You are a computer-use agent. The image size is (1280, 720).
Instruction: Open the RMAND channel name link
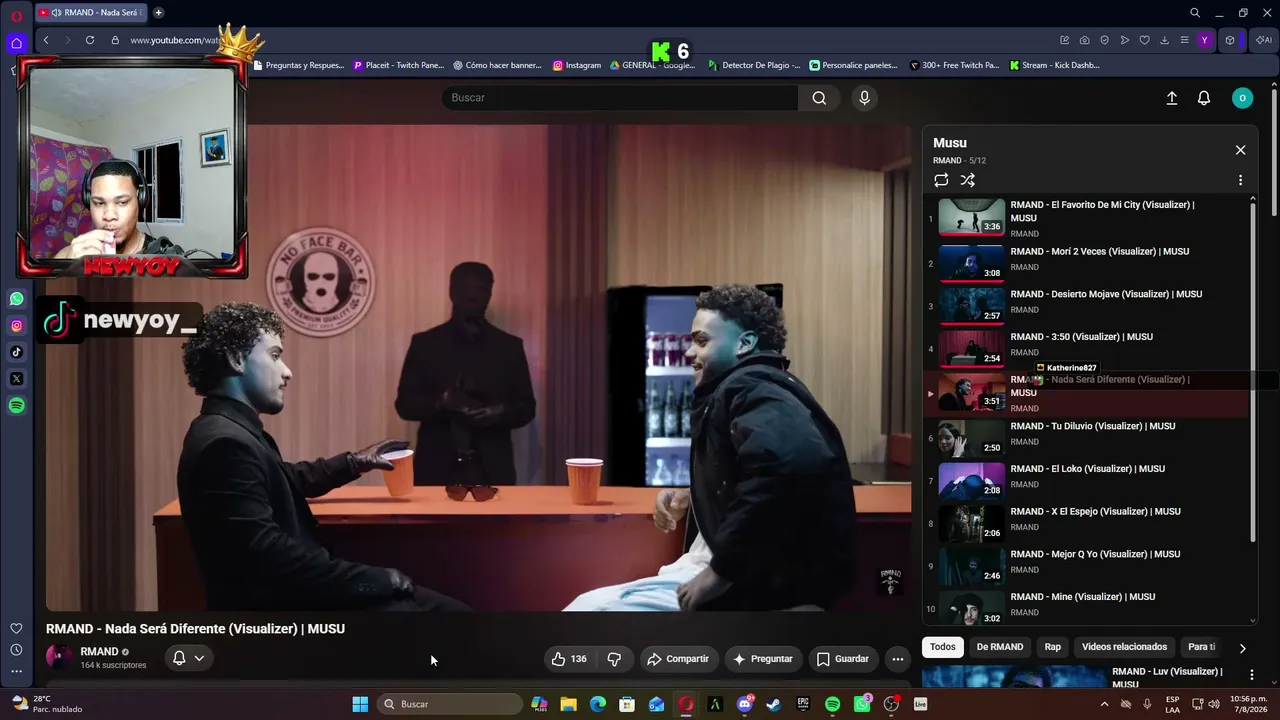(x=99, y=652)
